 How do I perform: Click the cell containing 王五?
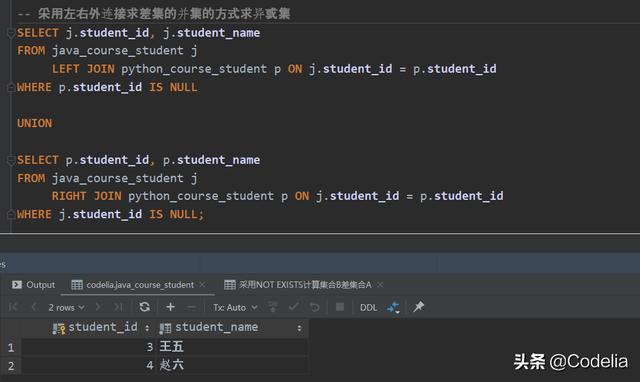(232, 347)
